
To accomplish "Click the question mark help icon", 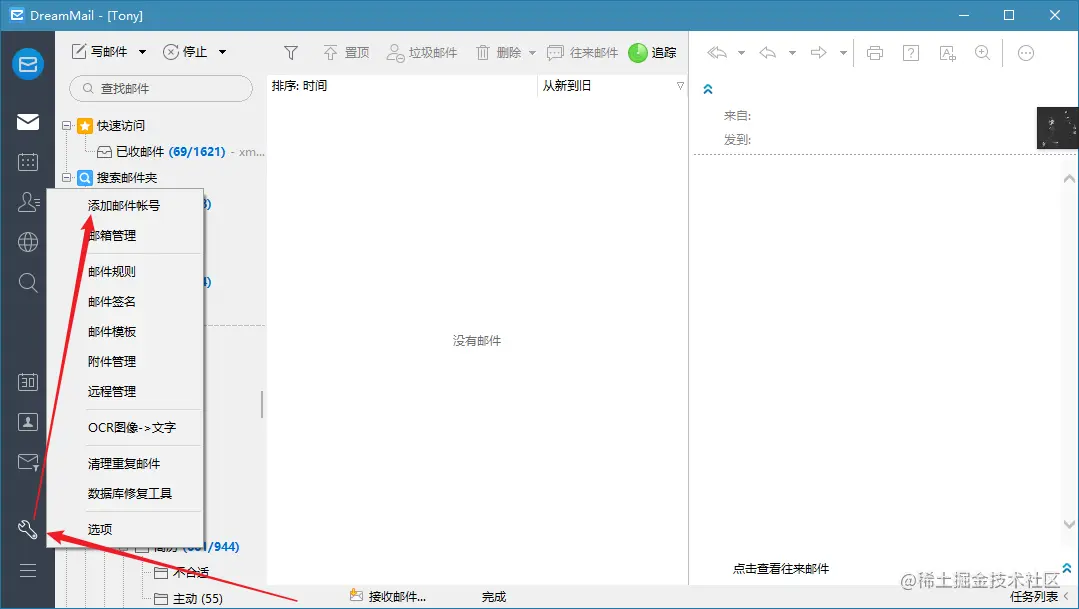I will click(x=911, y=53).
